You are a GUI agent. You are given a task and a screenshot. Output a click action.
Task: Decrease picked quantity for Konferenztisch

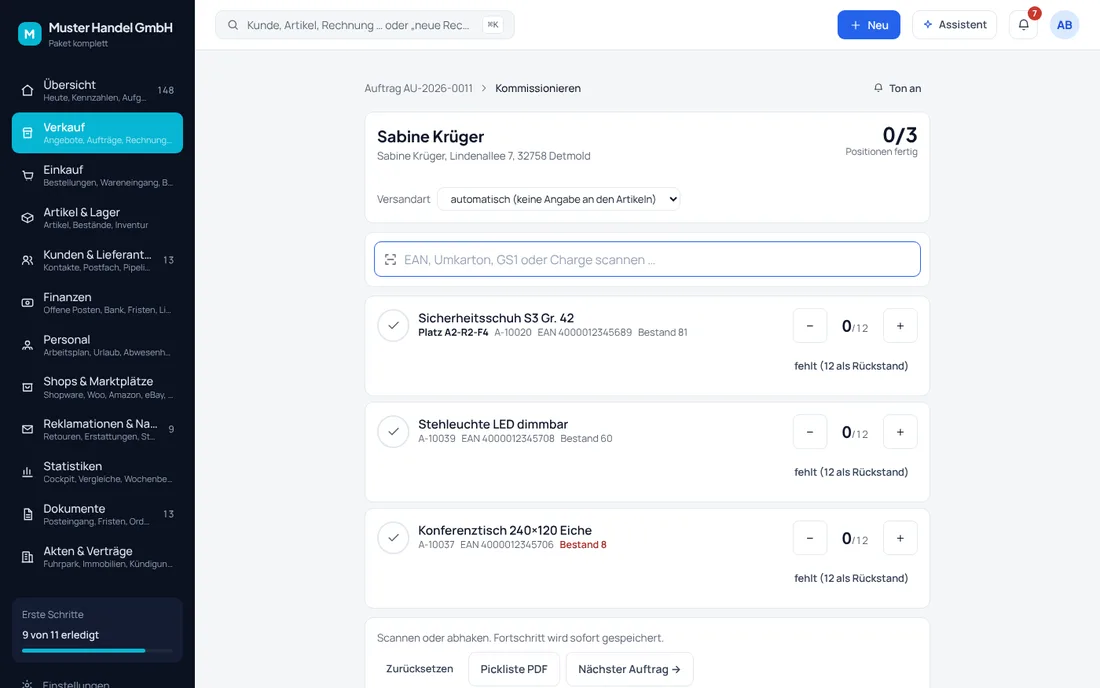pos(810,538)
